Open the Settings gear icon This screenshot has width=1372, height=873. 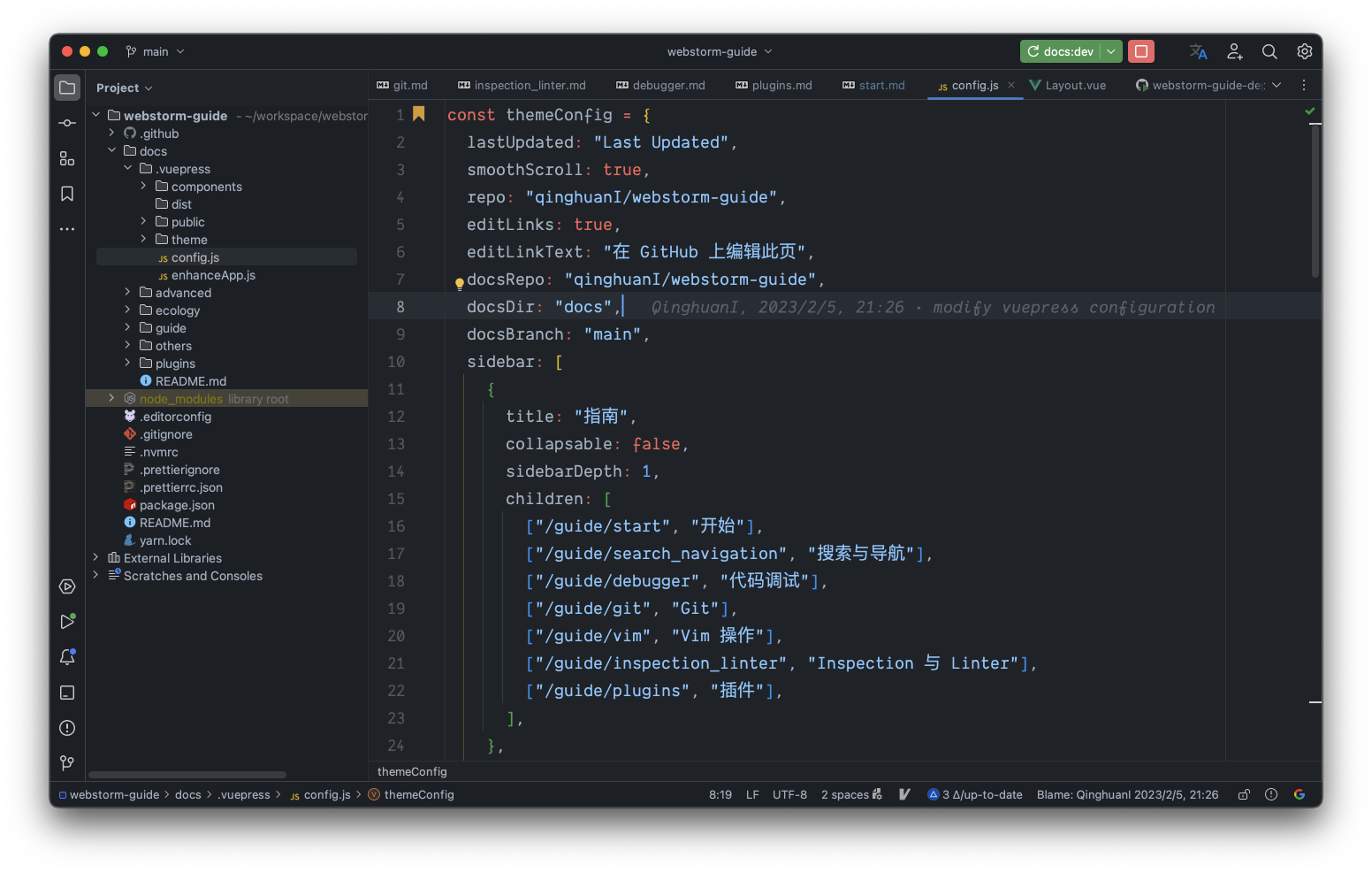click(x=1305, y=51)
